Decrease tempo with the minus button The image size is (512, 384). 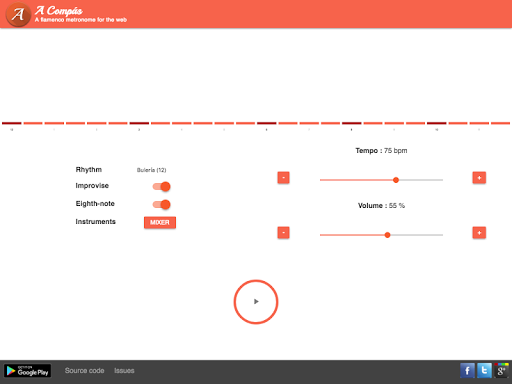[283, 178]
